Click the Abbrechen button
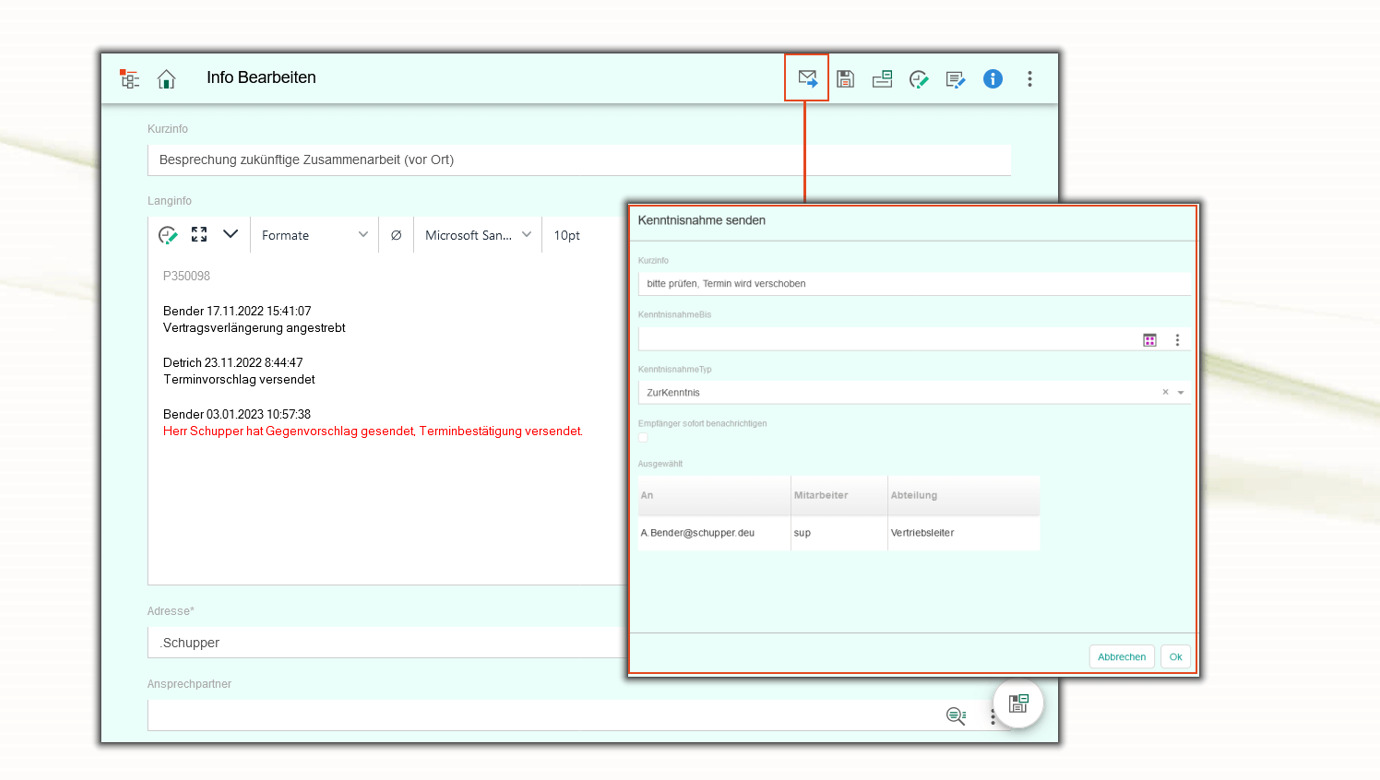Screen dimensions: 1380x780 (x=1121, y=657)
